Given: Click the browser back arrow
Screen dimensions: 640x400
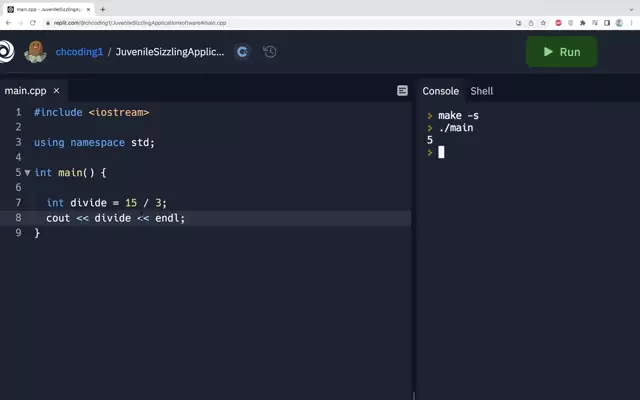Looking at the screenshot, I should 9,23.
